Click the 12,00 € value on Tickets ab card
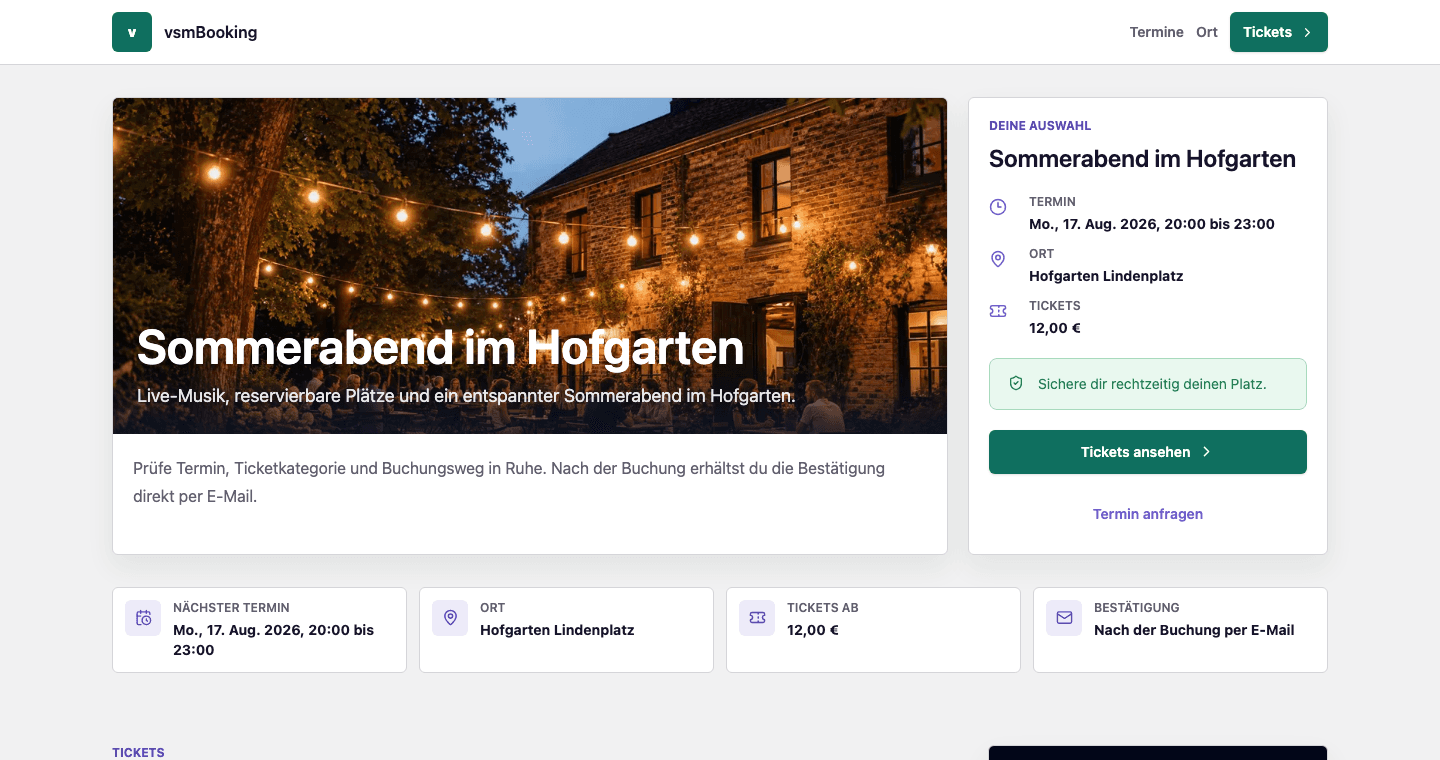 (813, 630)
